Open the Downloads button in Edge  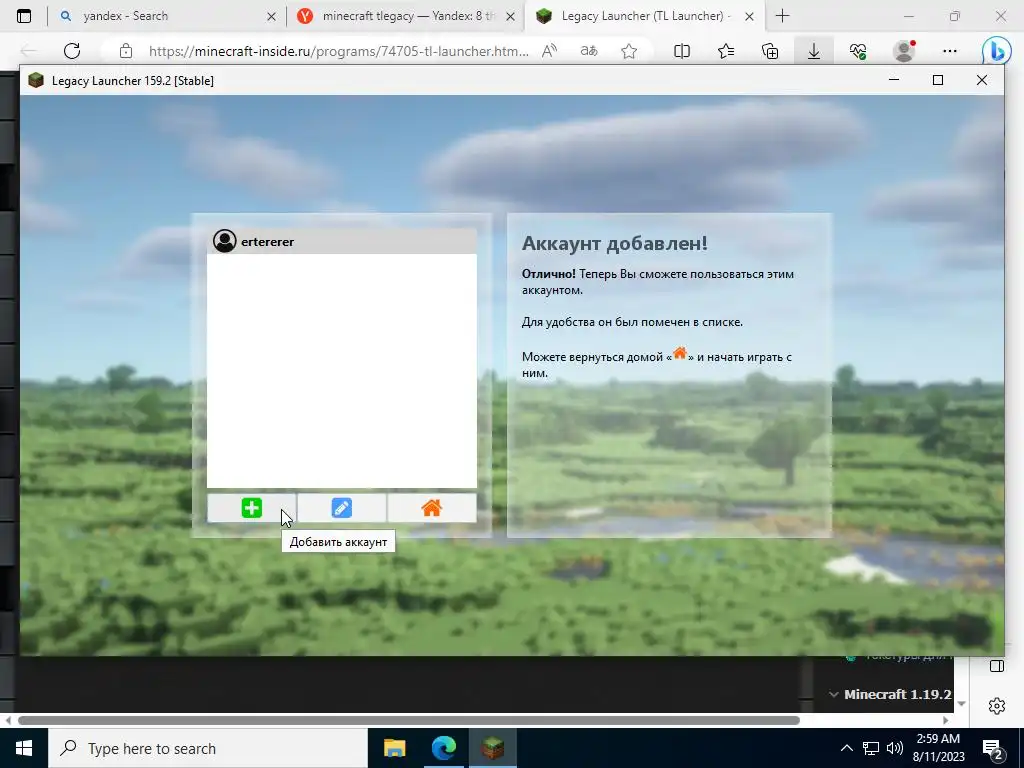814,51
